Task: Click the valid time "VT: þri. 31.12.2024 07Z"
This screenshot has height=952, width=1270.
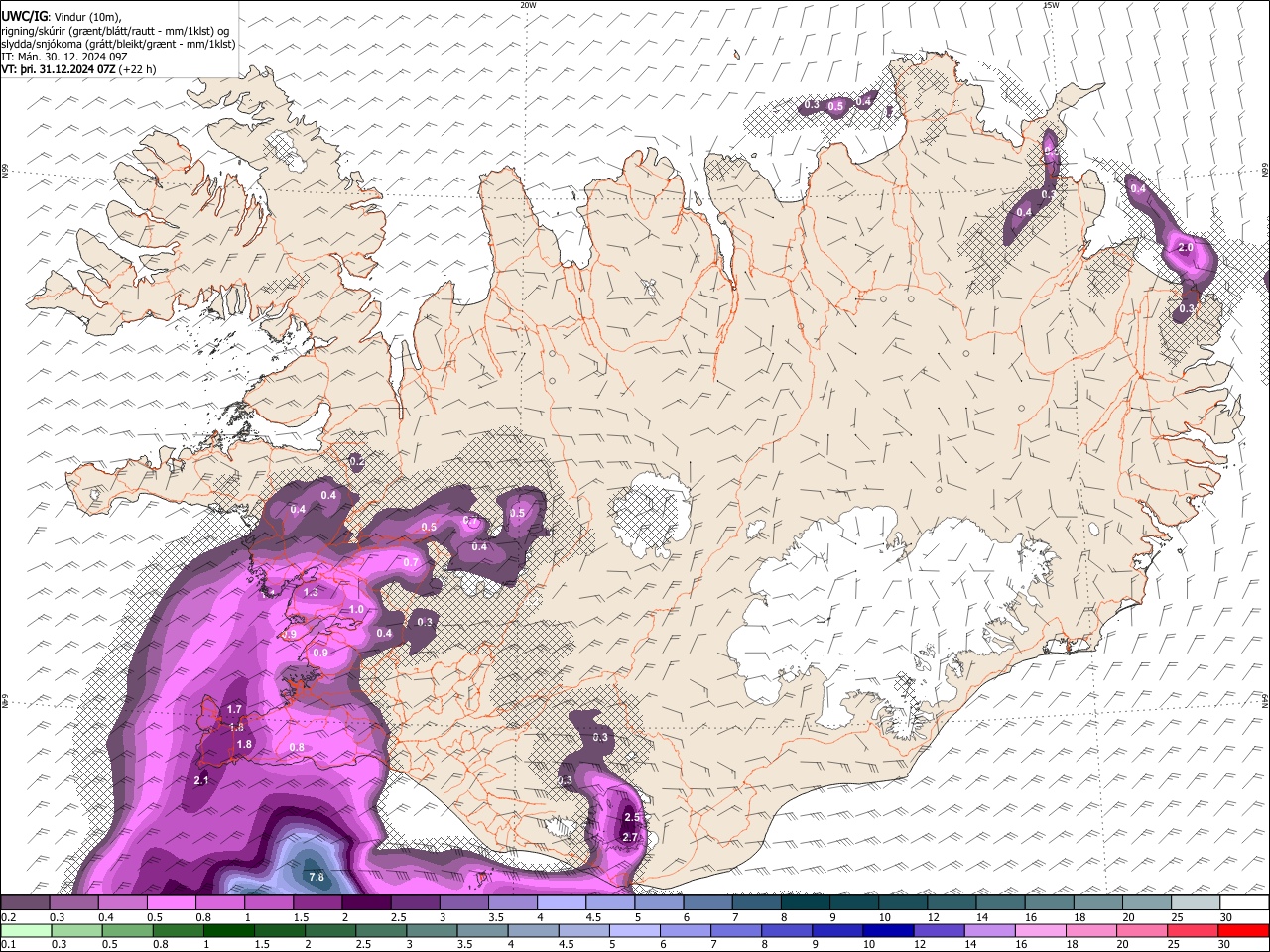Action: (x=59, y=69)
